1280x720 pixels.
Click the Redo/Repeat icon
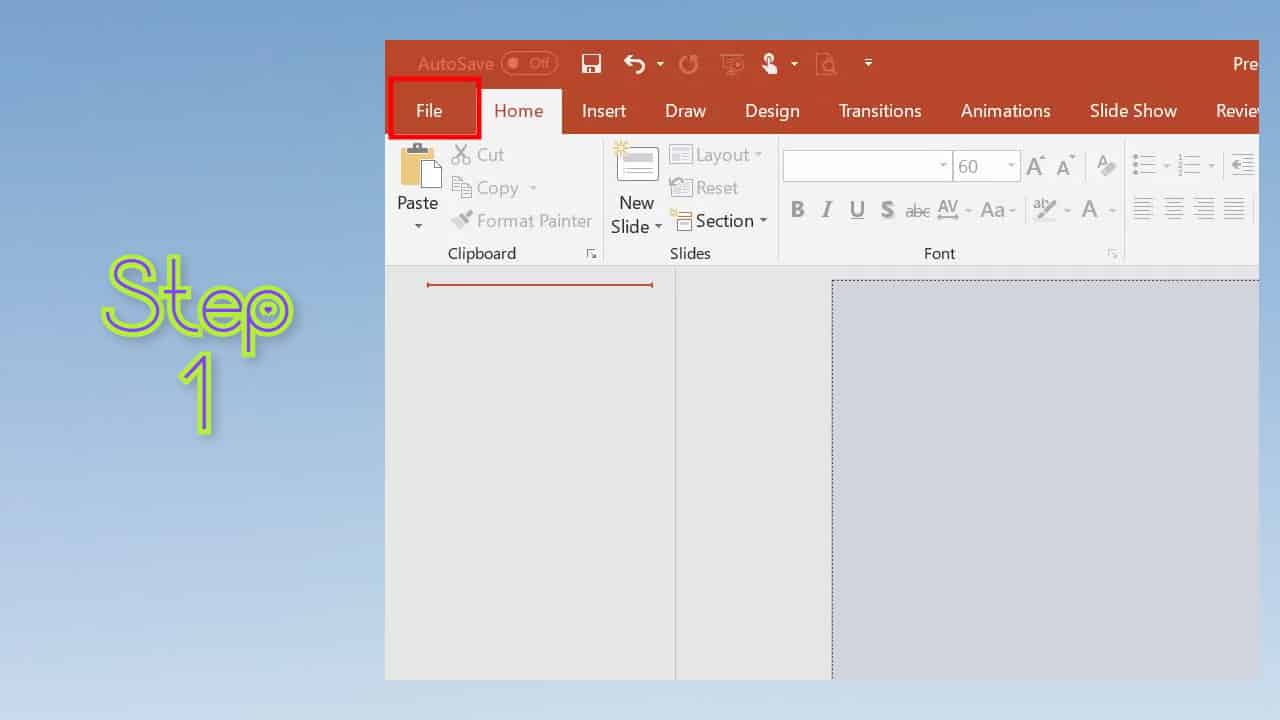pyautogui.click(x=688, y=64)
